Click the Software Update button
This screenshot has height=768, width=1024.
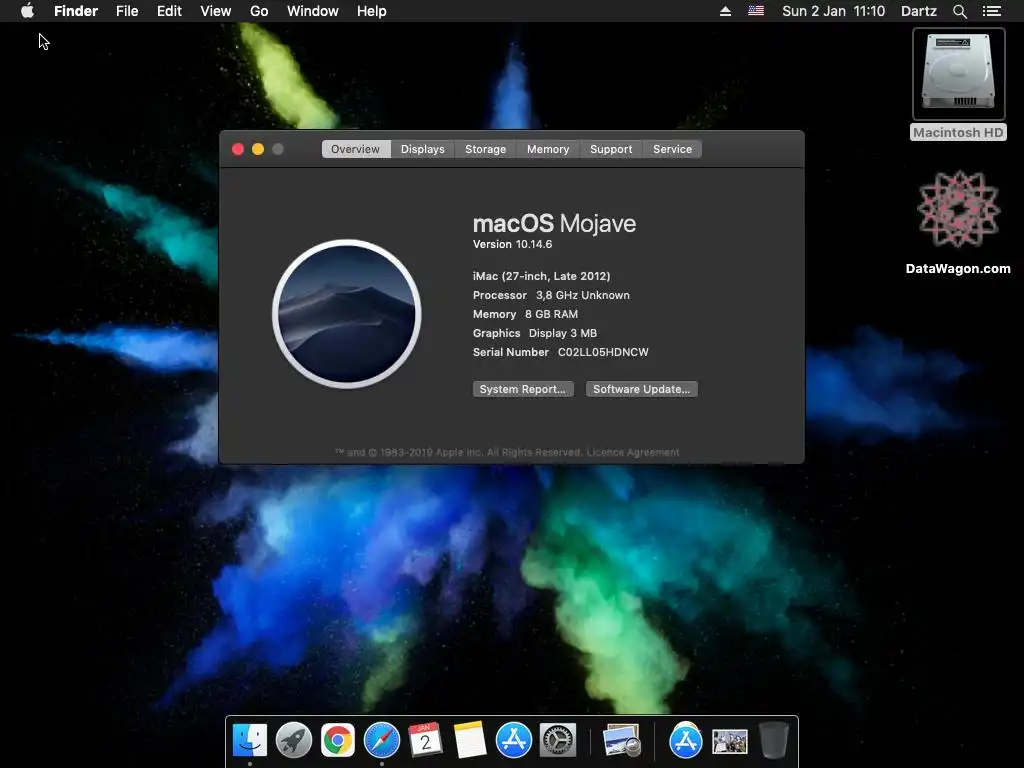(x=642, y=389)
